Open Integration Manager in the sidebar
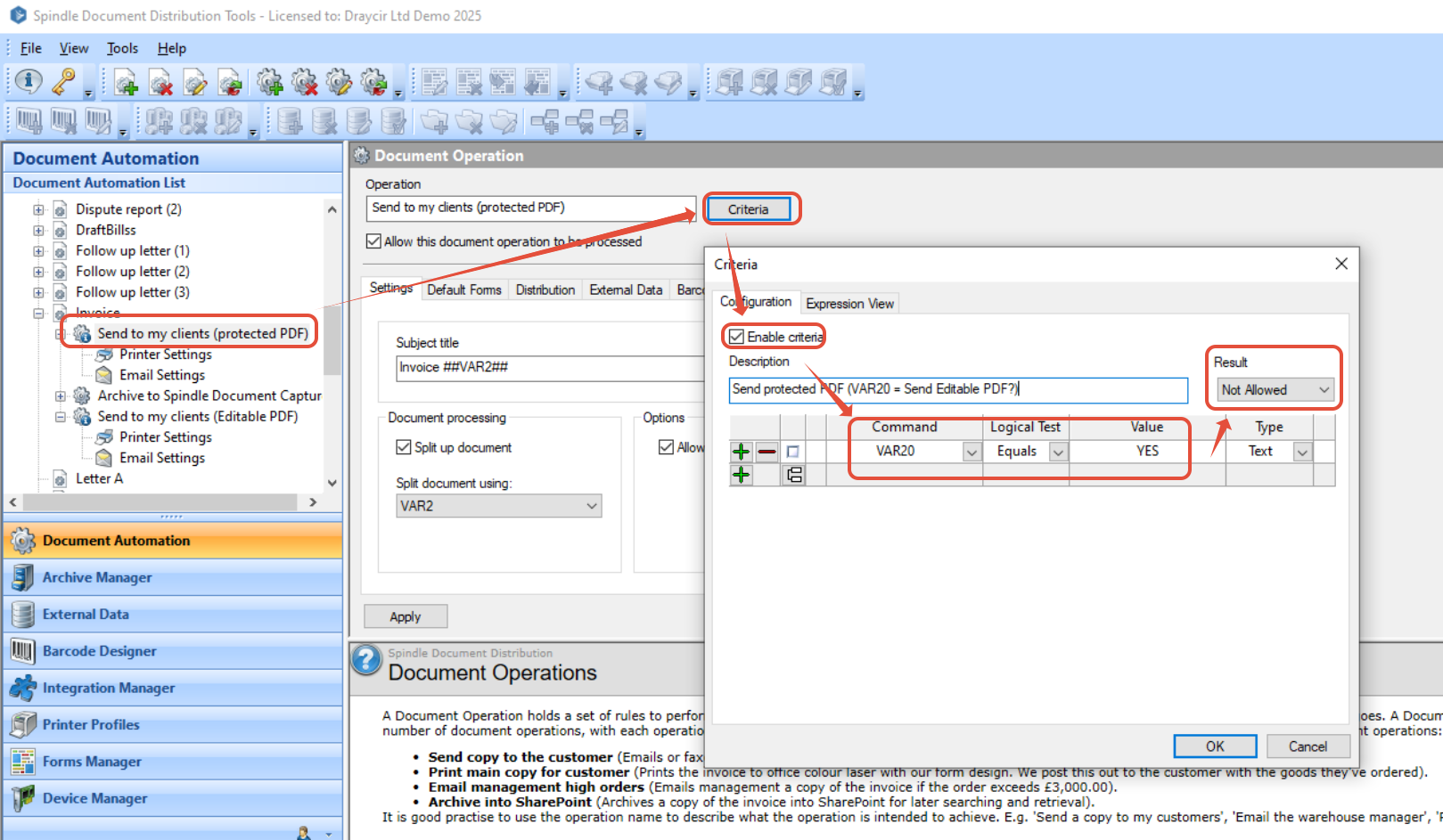Screen dimensions: 1443x840 click(x=173, y=688)
